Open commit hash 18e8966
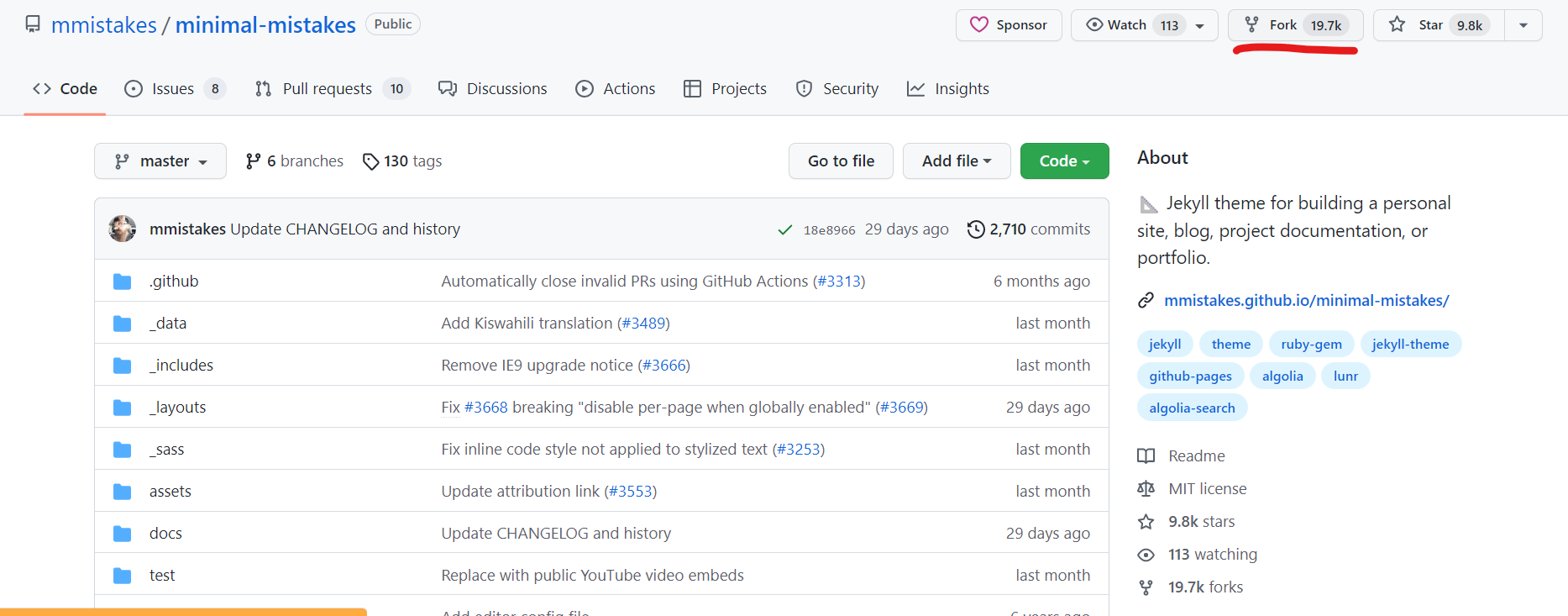Screen dimensions: 1568x616 [829, 230]
